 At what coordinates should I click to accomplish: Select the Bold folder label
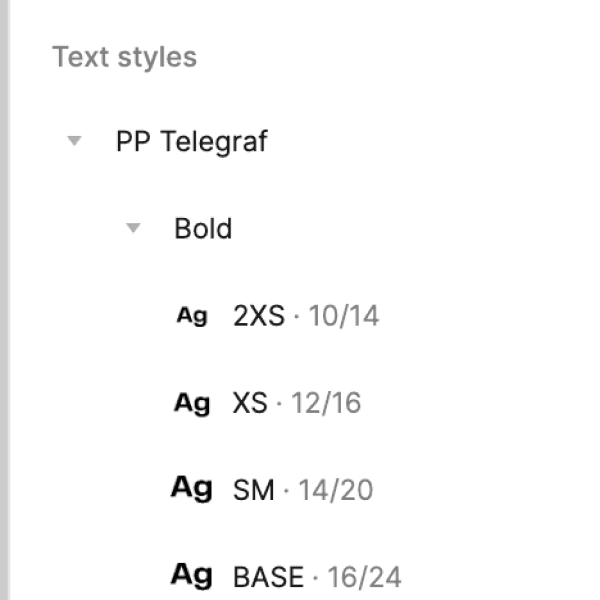[x=203, y=229]
